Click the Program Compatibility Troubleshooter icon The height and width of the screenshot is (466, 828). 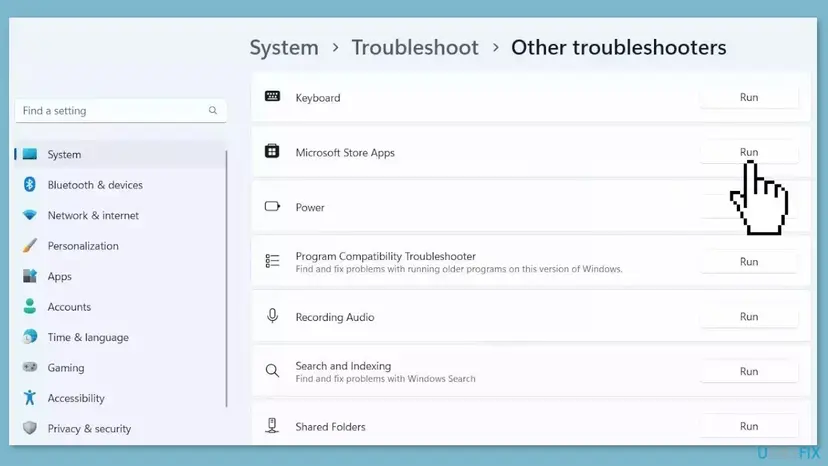(x=272, y=261)
